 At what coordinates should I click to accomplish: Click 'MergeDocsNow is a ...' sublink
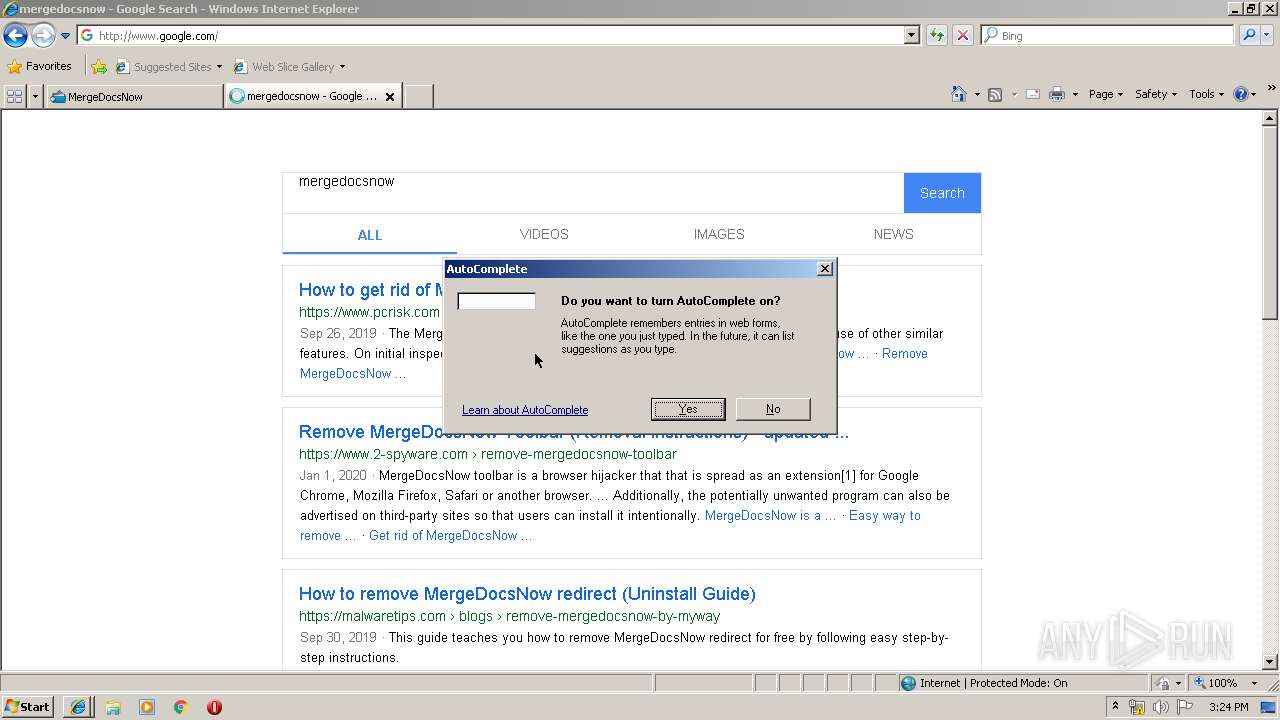[770, 516]
